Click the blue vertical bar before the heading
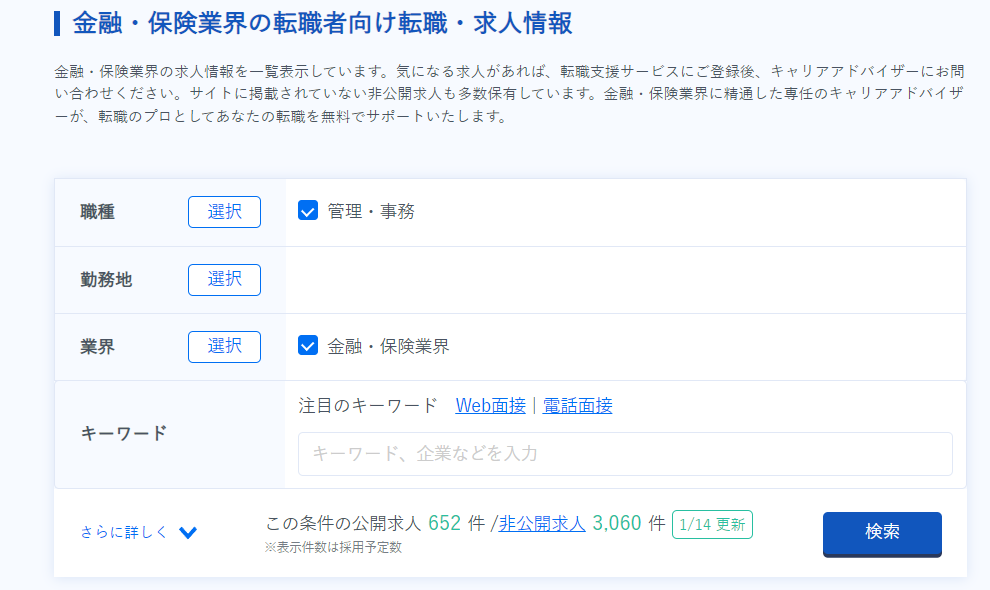990x590 pixels. point(57,23)
